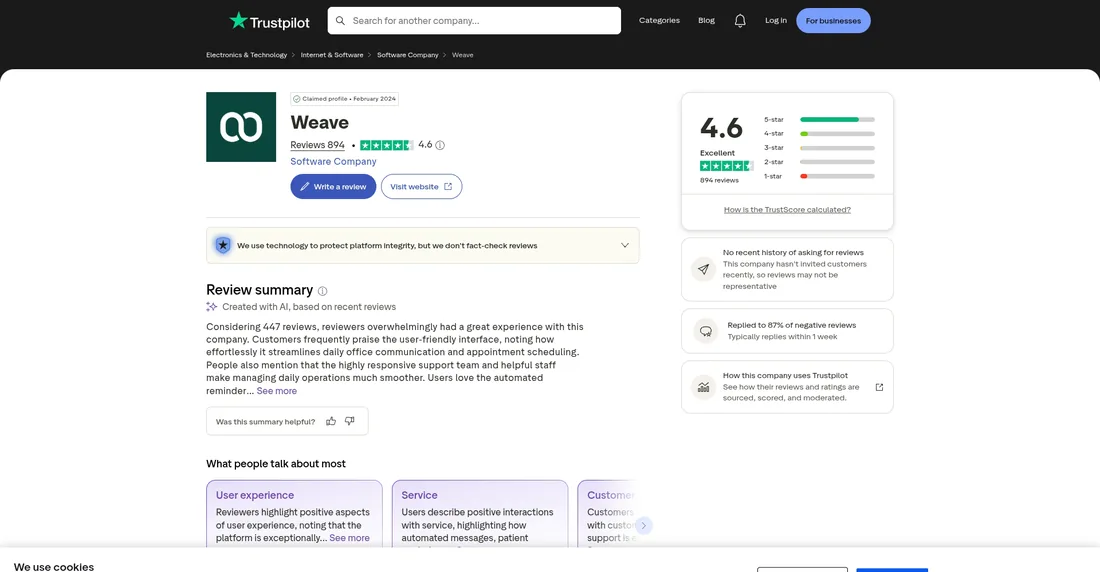Advance the topics carousel with the arrow
Viewport: 1100px width, 572px height.
pos(643,526)
